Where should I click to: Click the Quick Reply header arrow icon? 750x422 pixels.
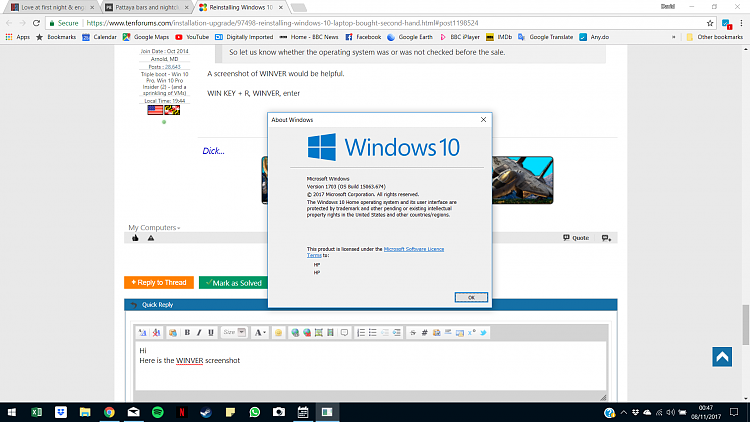(x=133, y=305)
